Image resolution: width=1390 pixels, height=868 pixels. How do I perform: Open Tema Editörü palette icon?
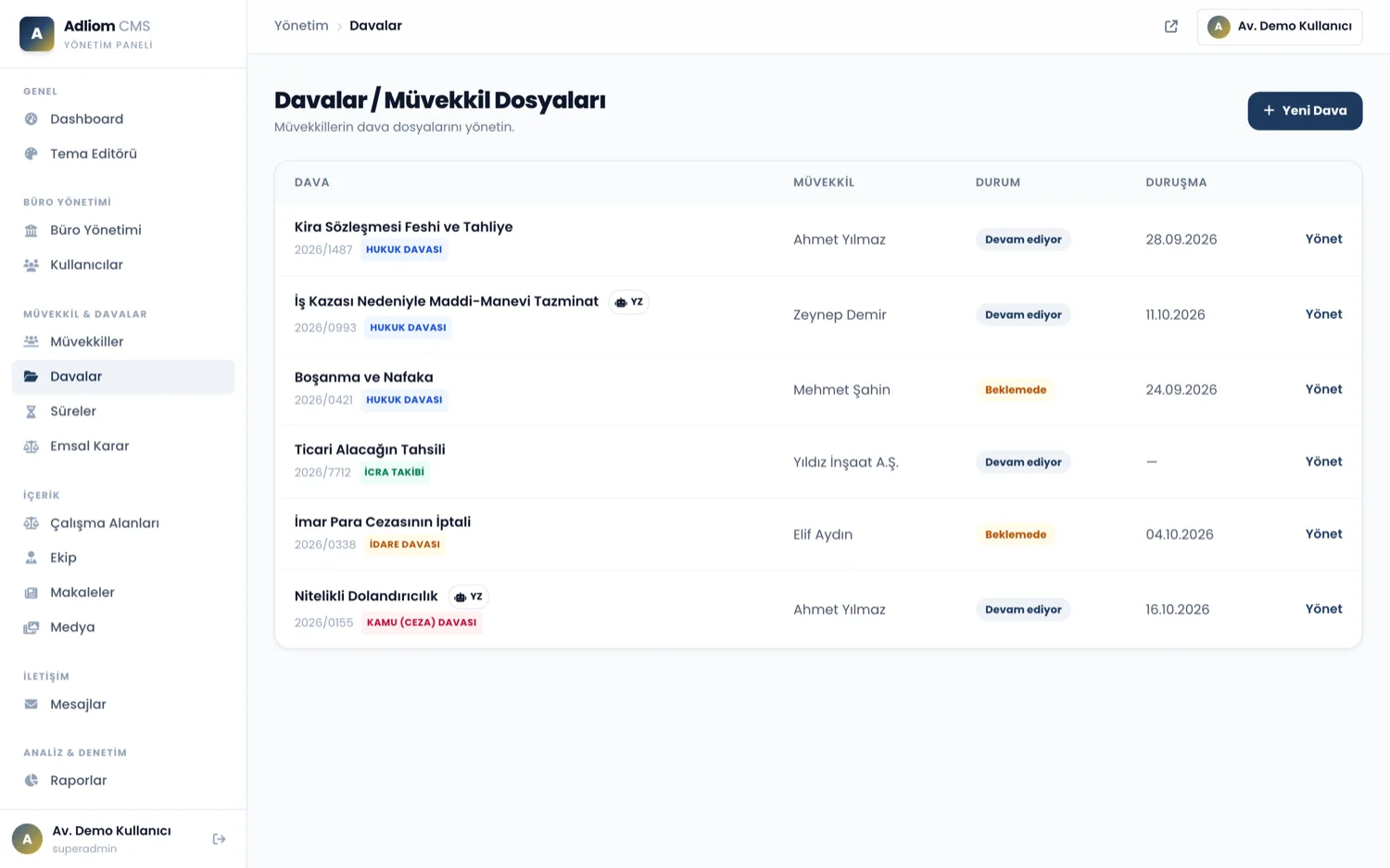point(32,154)
